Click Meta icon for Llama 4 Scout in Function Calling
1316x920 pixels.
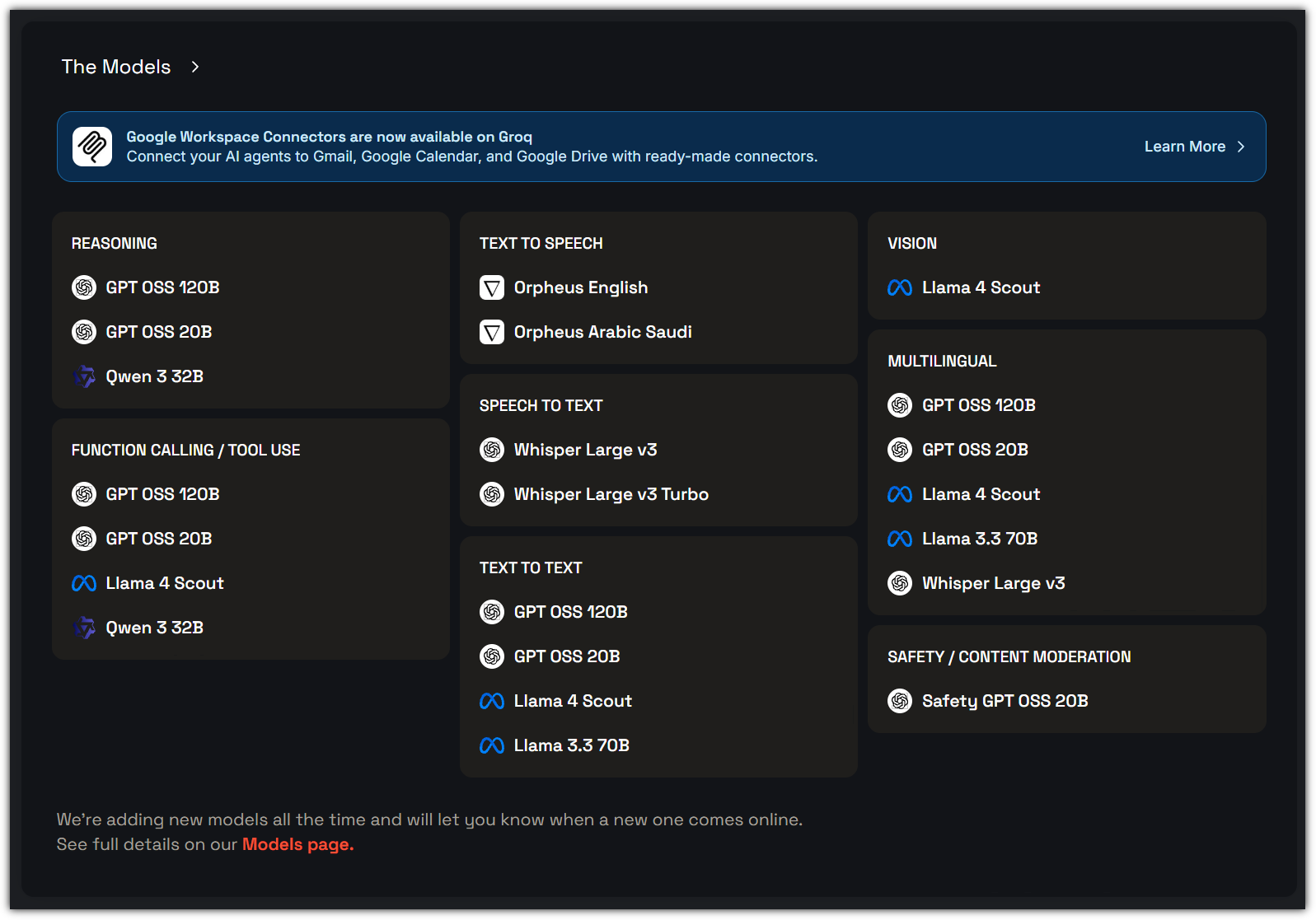pyautogui.click(x=84, y=583)
